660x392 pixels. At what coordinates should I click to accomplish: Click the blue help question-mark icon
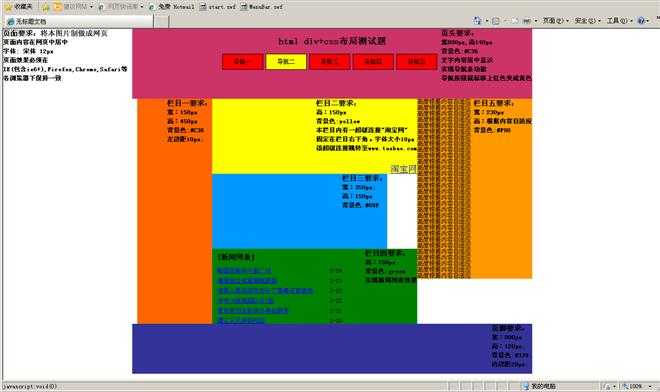click(x=641, y=20)
